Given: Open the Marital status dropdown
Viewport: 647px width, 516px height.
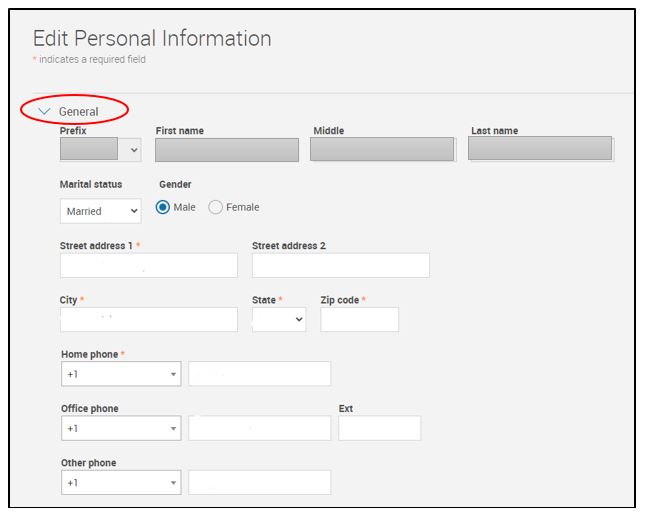Looking at the screenshot, I should 101,211.
